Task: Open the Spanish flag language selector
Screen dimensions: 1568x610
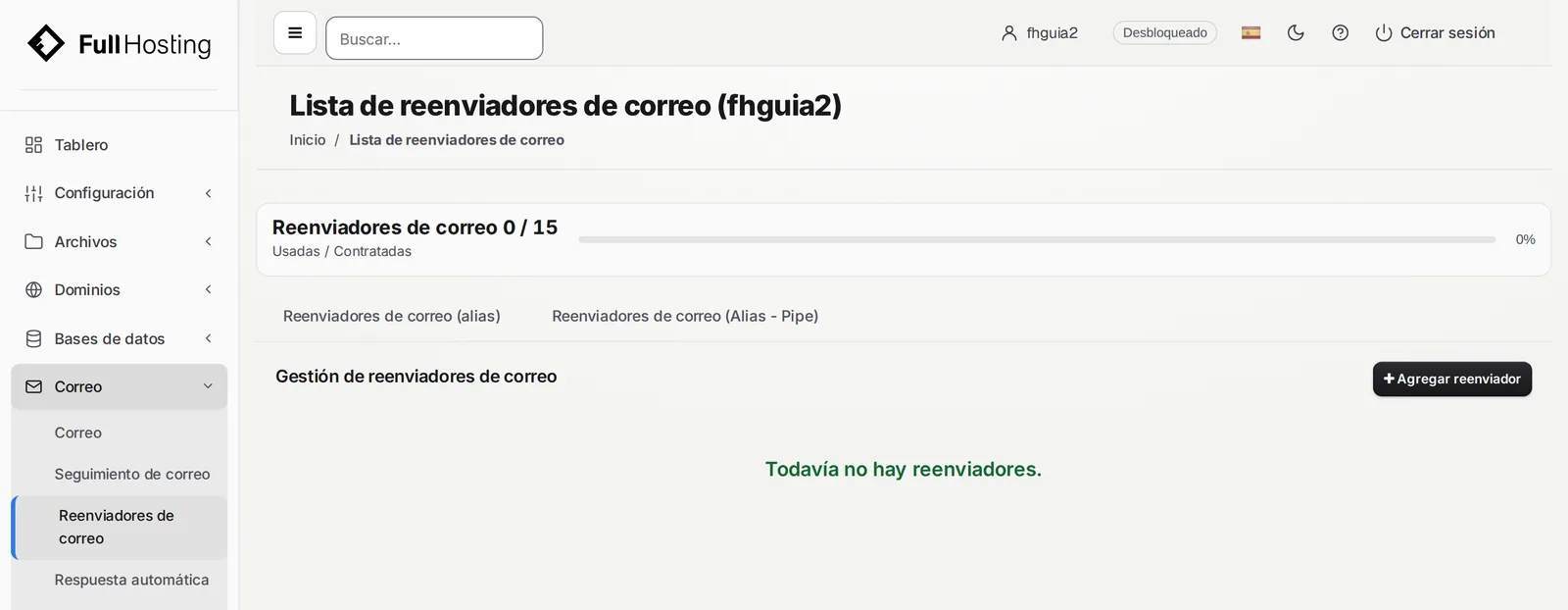Action: 1251,33
